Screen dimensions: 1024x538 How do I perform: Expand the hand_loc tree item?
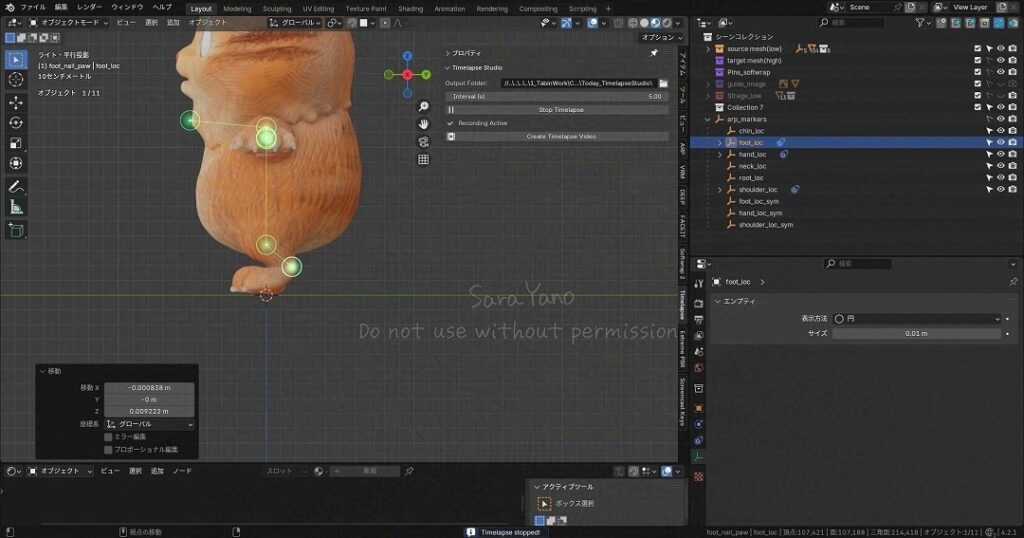click(719, 155)
